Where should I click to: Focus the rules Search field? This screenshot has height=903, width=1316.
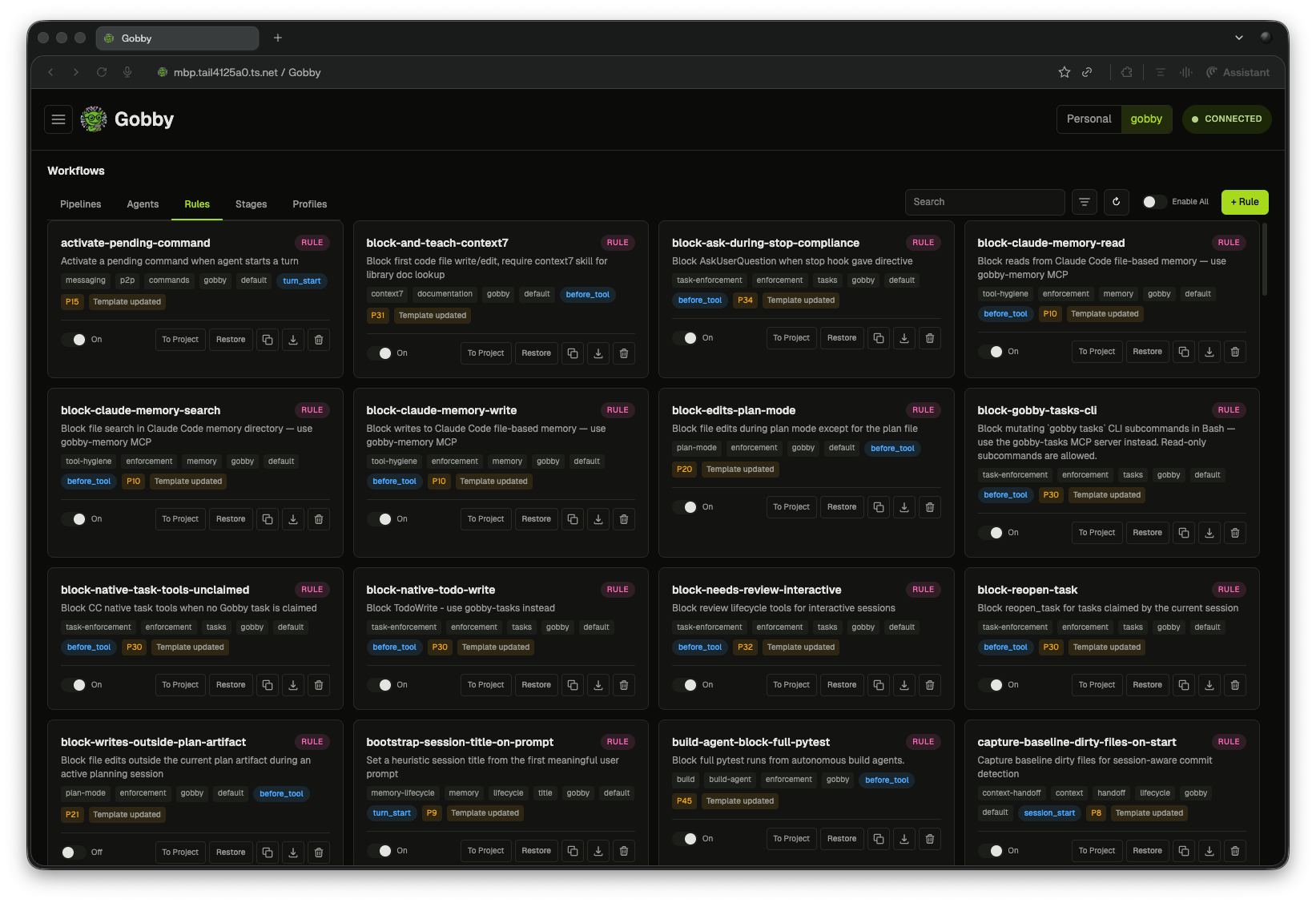(985, 202)
